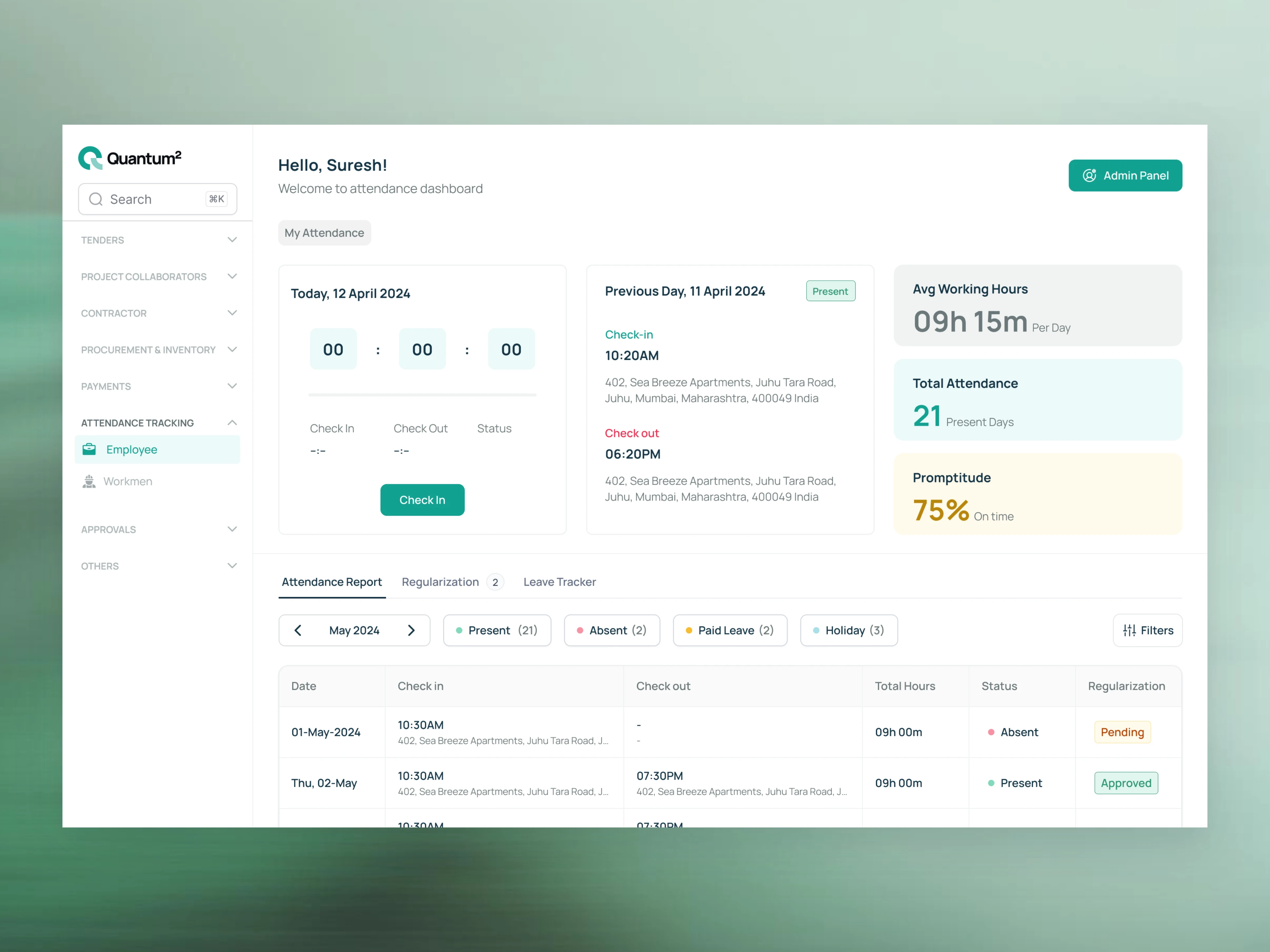
Task: Click the Total Attendance card
Action: pos(1037,400)
